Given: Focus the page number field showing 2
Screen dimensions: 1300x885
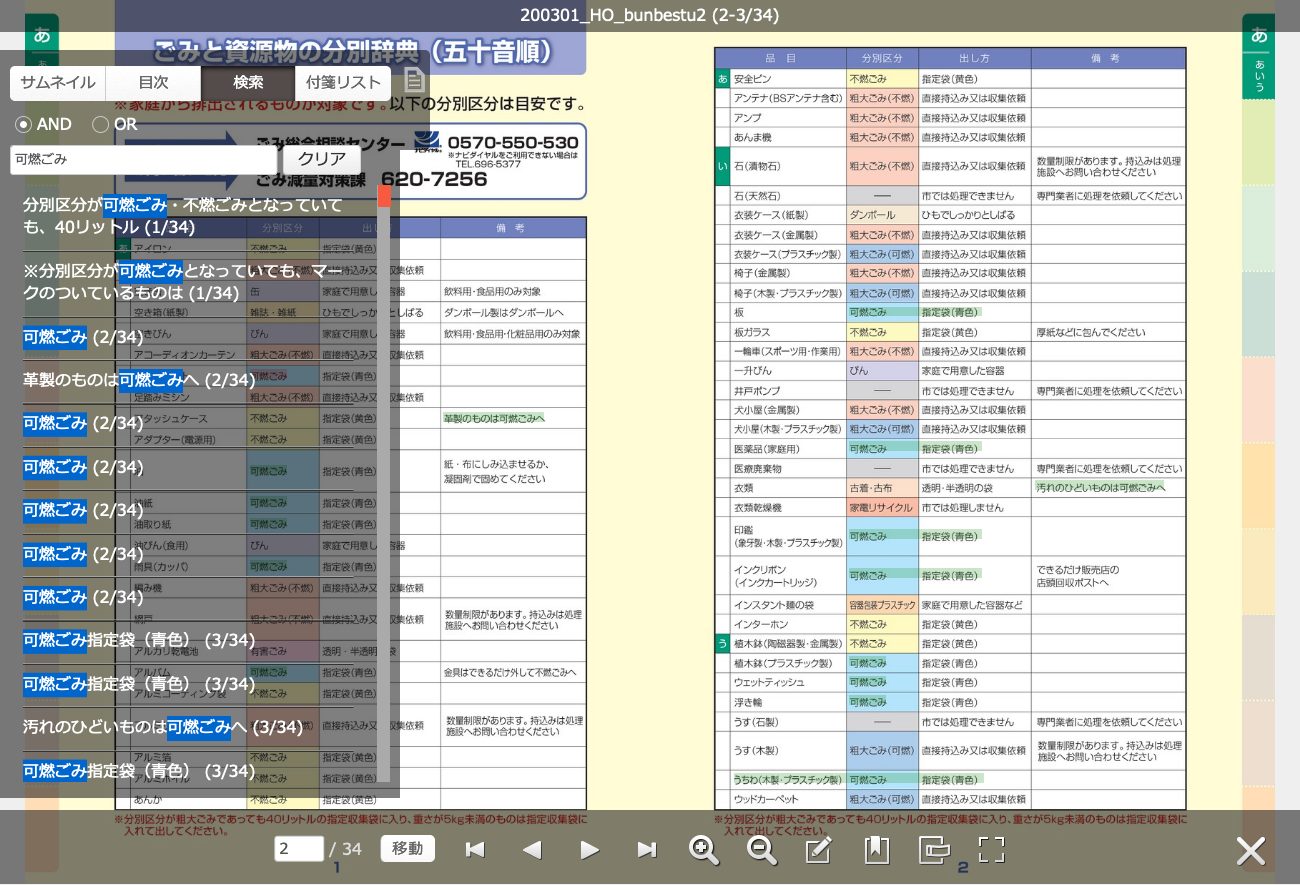Looking at the screenshot, I should click(299, 848).
